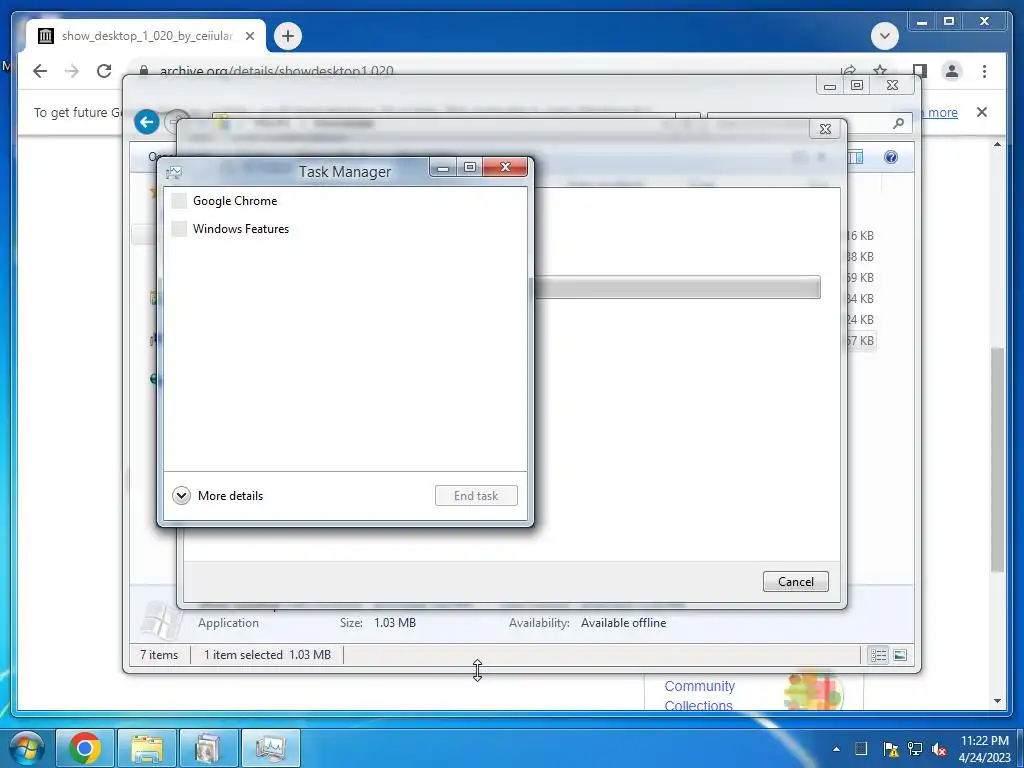This screenshot has width=1024, height=768.
Task: Open Chrome profile avatar
Action: point(952,71)
